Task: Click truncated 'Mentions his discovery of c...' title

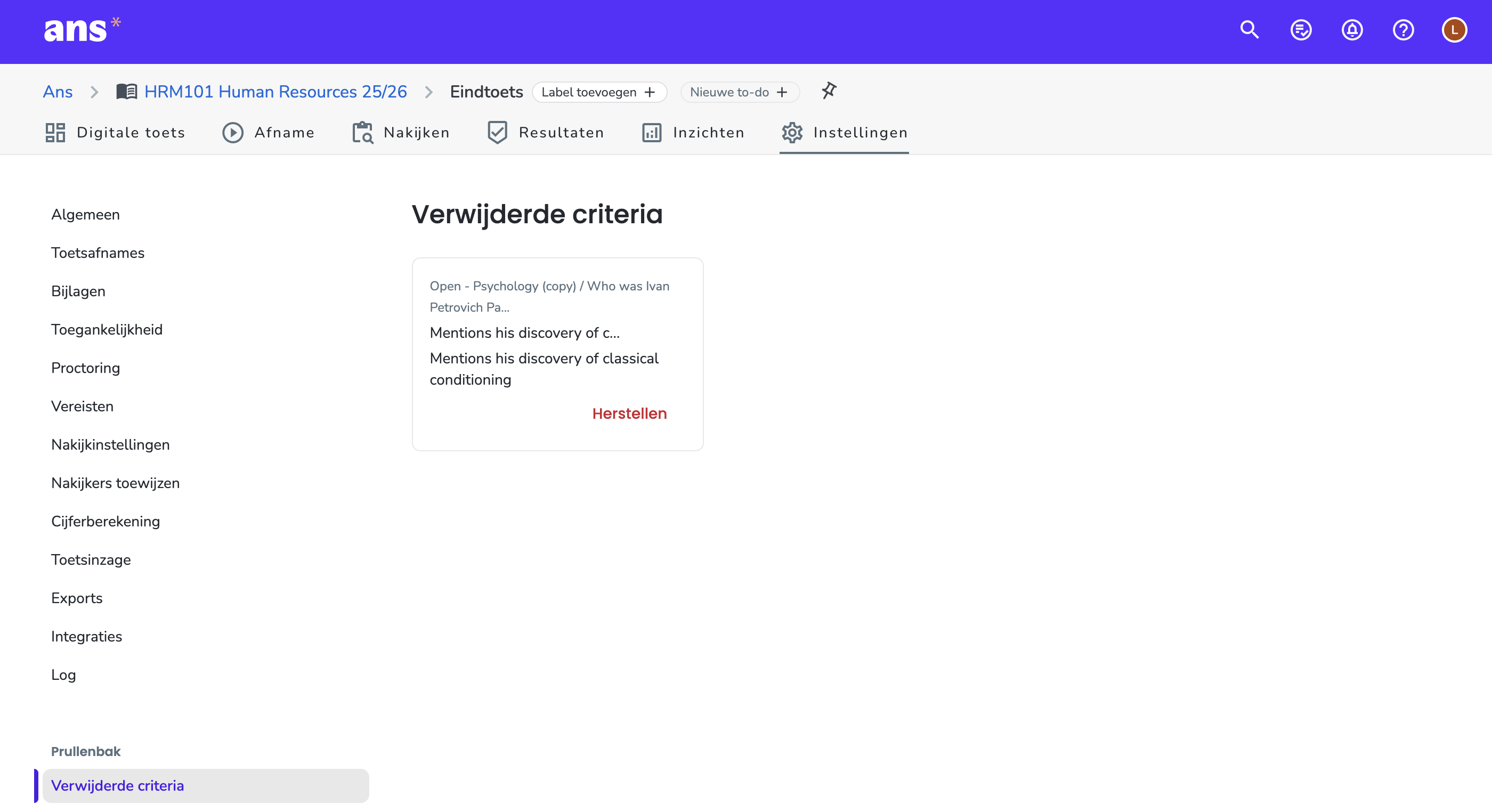Action: point(524,333)
